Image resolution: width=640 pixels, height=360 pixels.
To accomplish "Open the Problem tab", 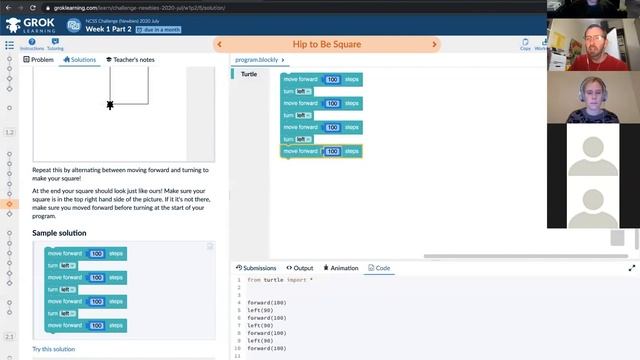I will tap(38, 60).
